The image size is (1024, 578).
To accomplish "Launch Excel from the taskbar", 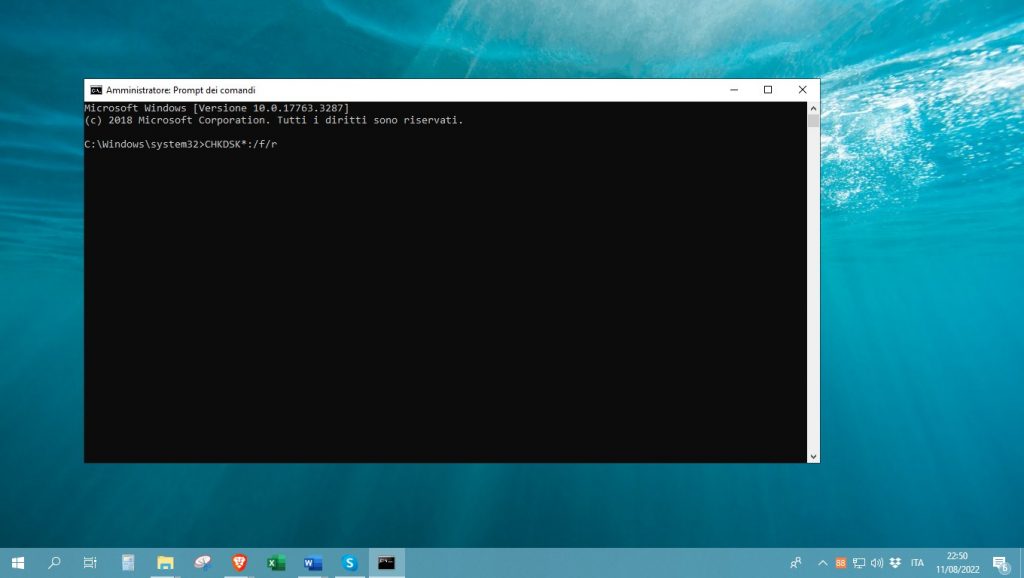I will click(x=276, y=563).
